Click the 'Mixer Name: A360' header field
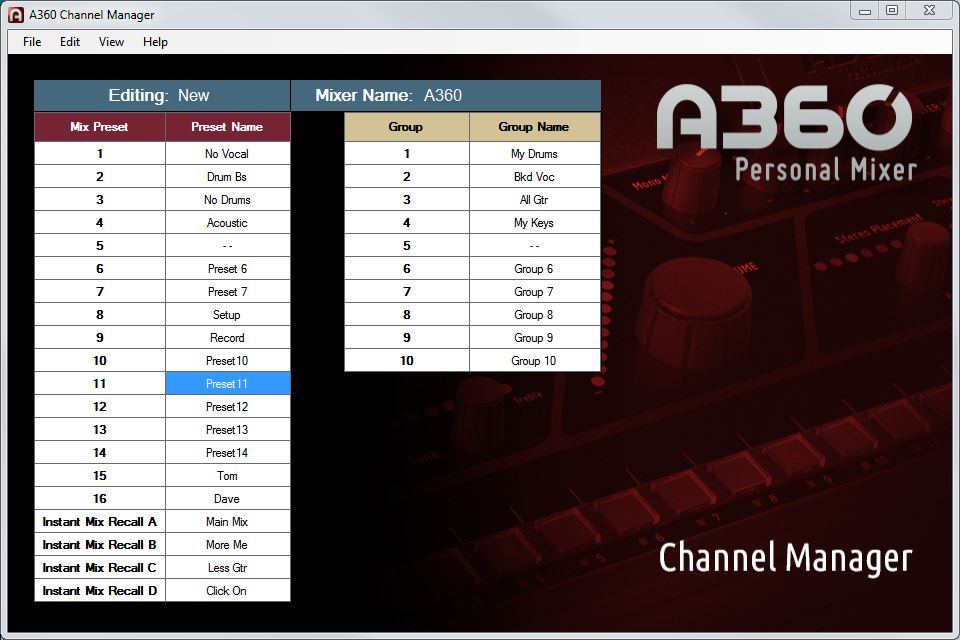Image resolution: width=960 pixels, height=640 pixels. (446, 96)
